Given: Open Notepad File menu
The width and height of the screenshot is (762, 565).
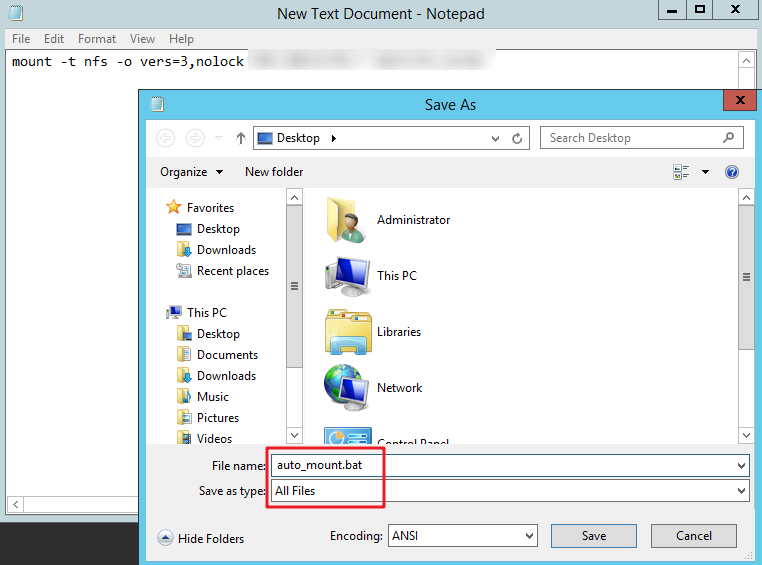Looking at the screenshot, I should [x=21, y=39].
